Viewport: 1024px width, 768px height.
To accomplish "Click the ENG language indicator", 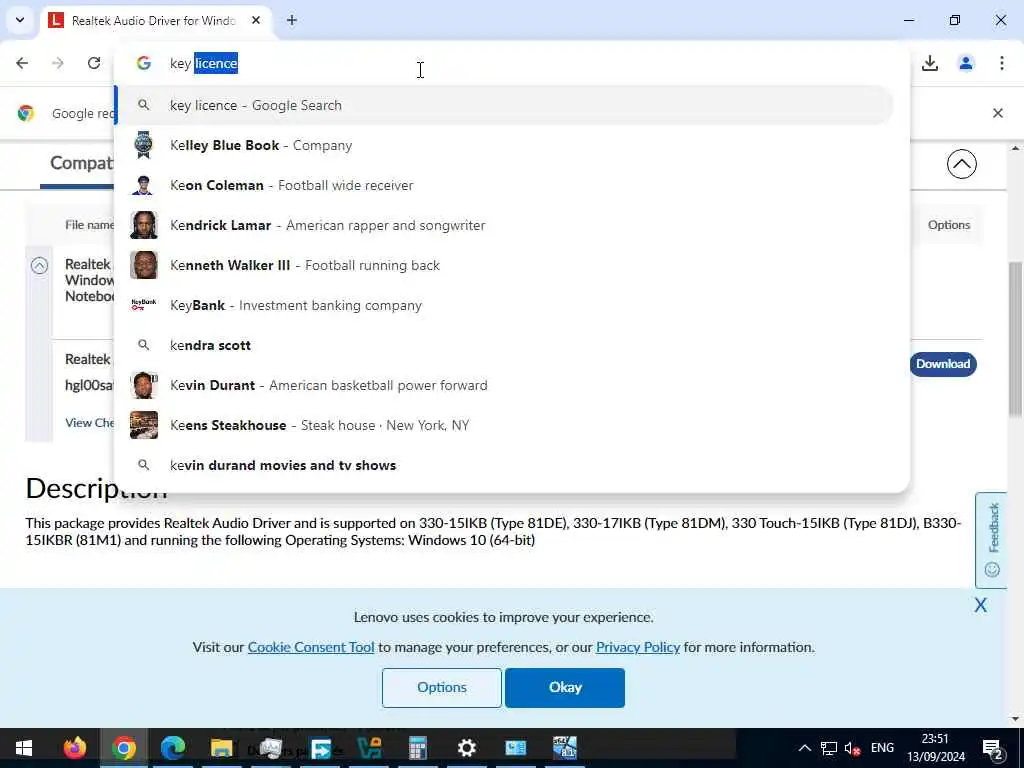I will (x=882, y=748).
